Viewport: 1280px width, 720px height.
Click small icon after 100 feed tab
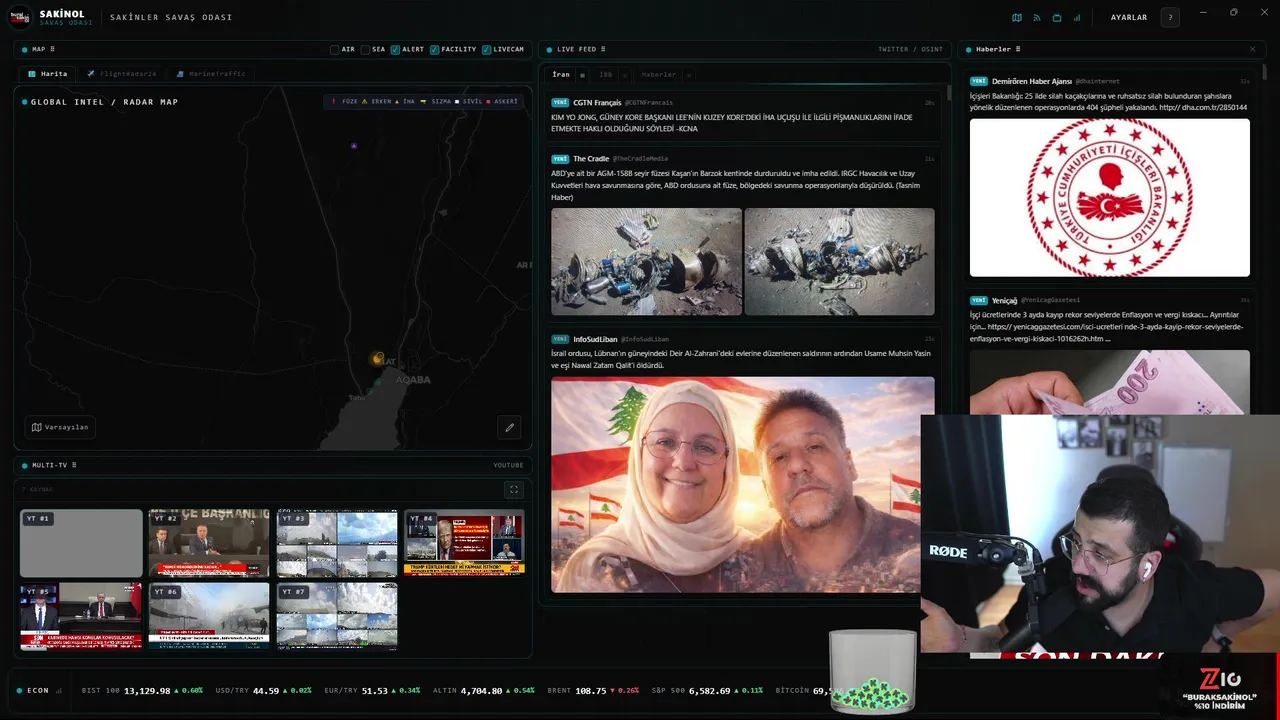(x=625, y=75)
